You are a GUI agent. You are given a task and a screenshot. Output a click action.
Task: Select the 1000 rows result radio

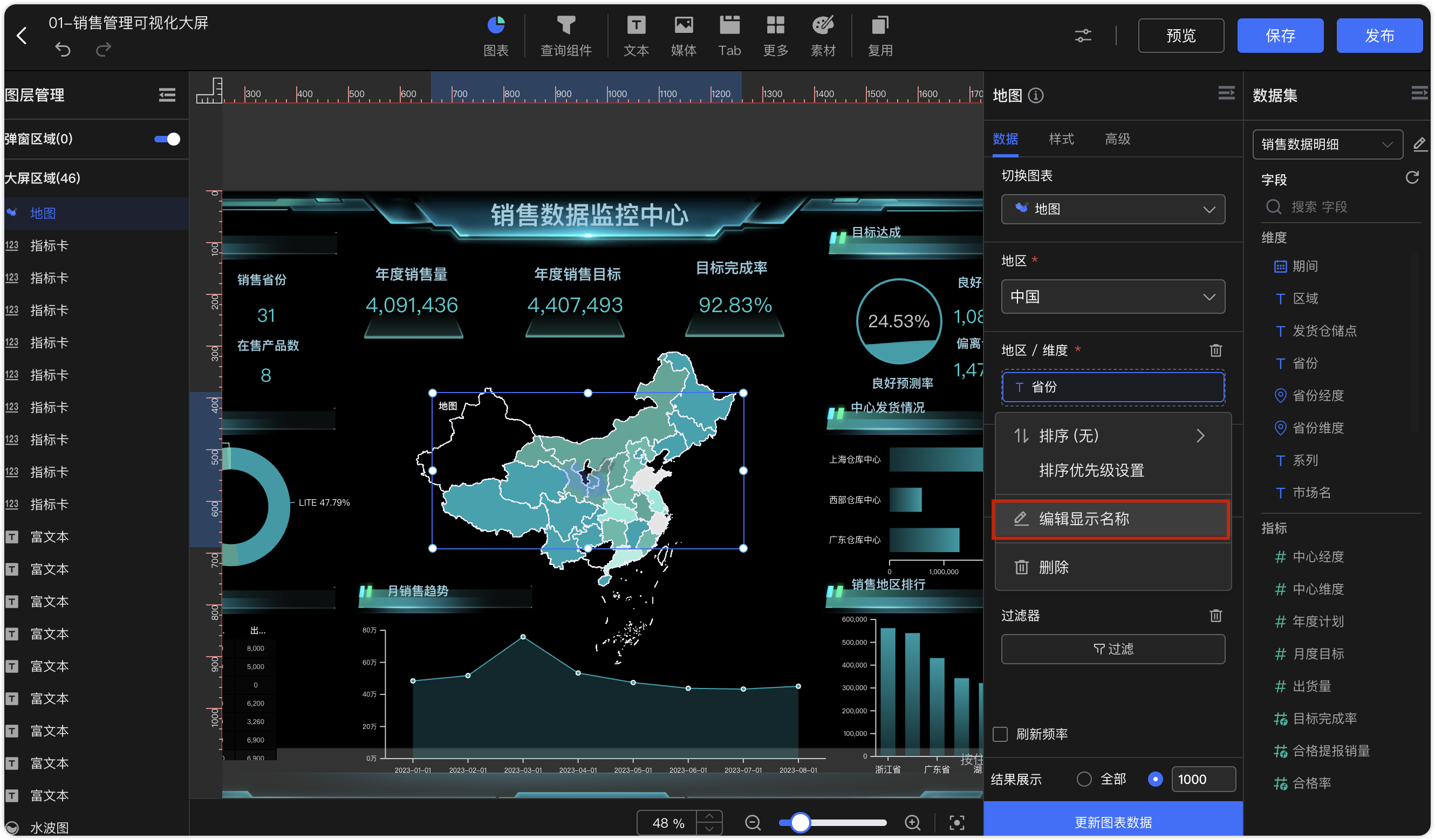pos(1155,779)
